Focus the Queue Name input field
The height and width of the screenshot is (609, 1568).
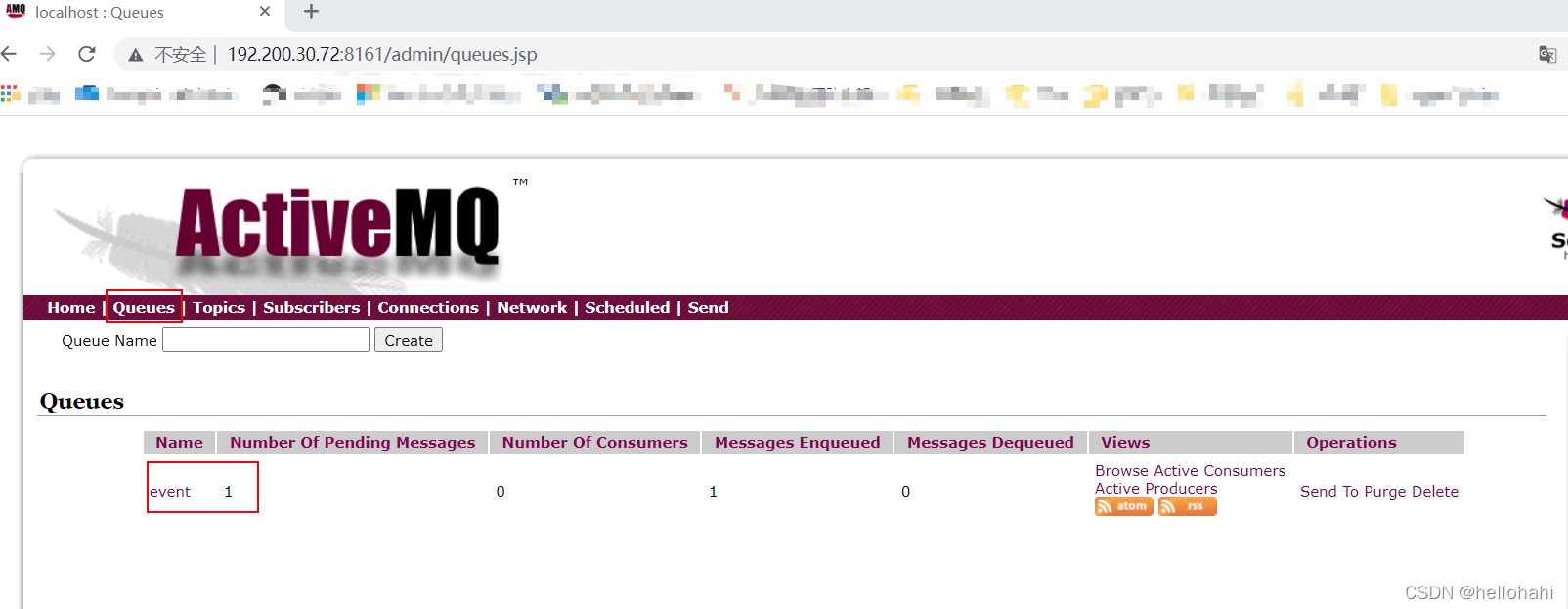point(266,340)
